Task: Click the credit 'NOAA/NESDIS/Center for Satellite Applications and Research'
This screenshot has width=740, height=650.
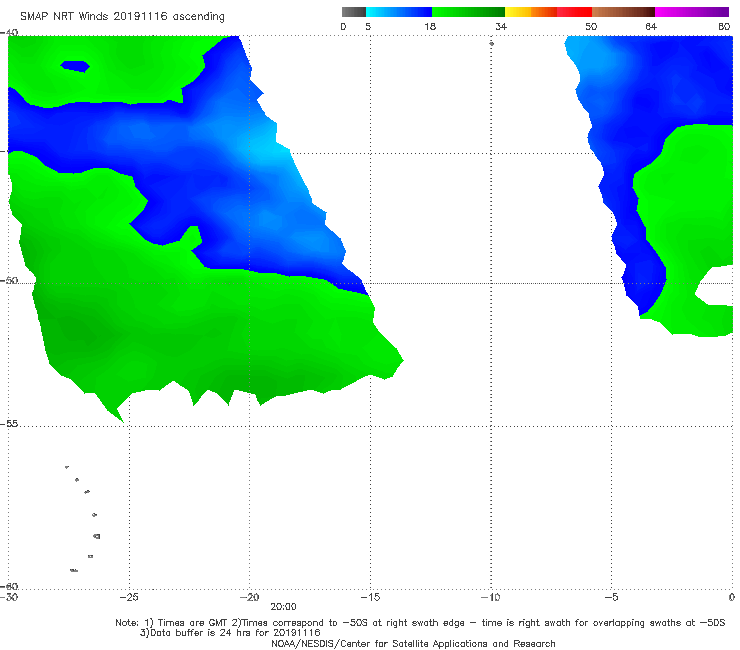Action: (413, 643)
